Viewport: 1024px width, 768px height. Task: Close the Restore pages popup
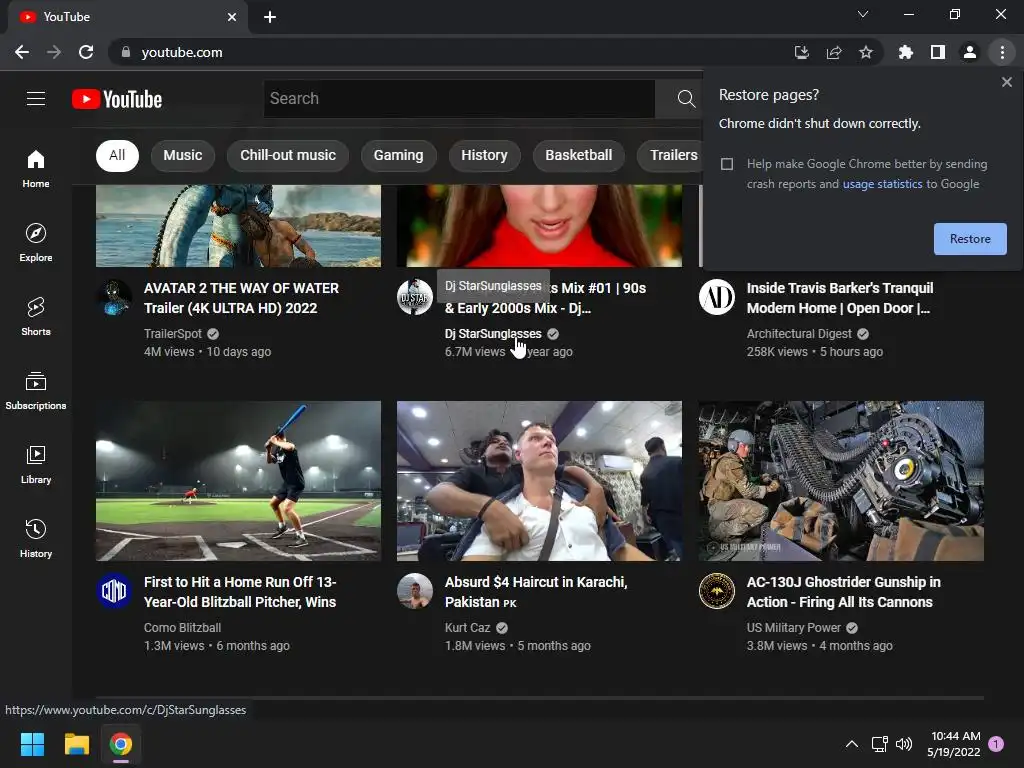click(1006, 82)
